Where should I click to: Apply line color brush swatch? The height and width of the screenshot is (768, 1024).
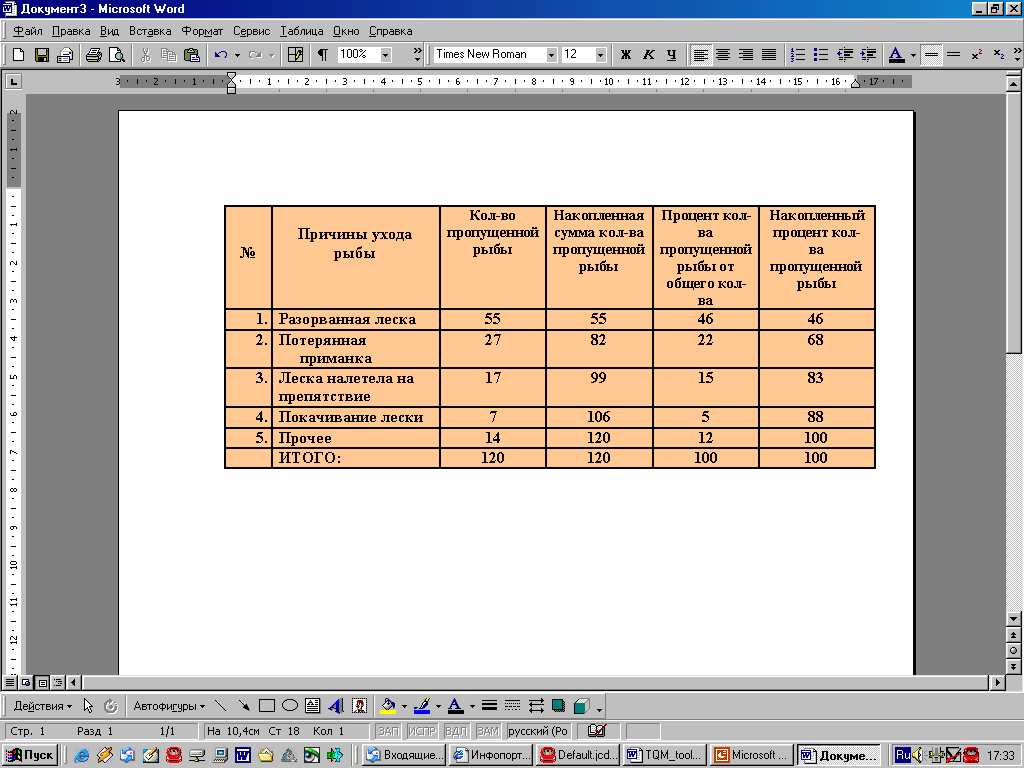(x=423, y=706)
